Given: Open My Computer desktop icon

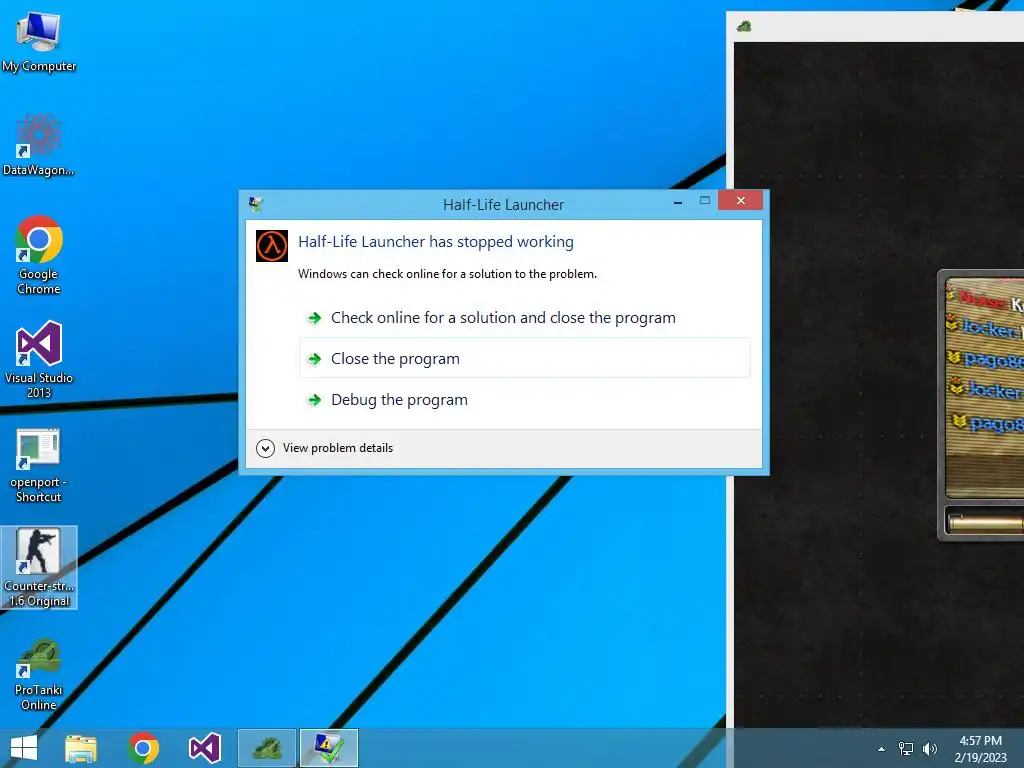Looking at the screenshot, I should (39, 42).
